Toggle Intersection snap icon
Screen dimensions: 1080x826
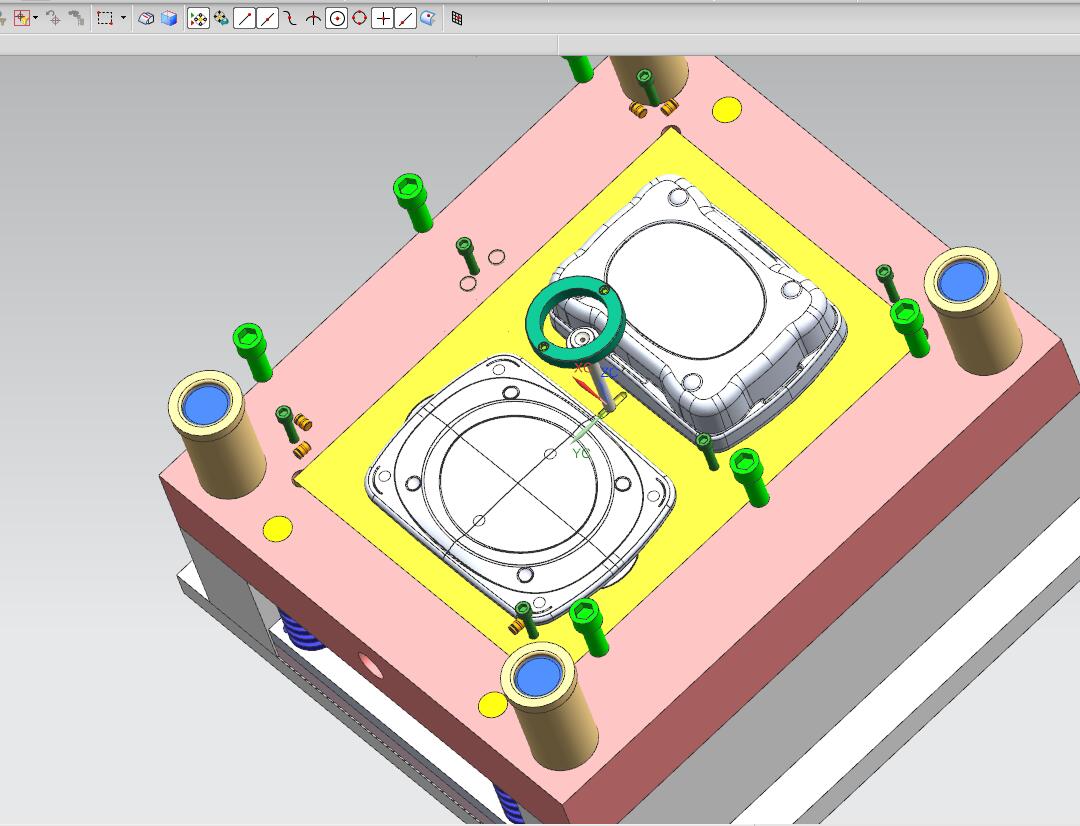(x=313, y=19)
